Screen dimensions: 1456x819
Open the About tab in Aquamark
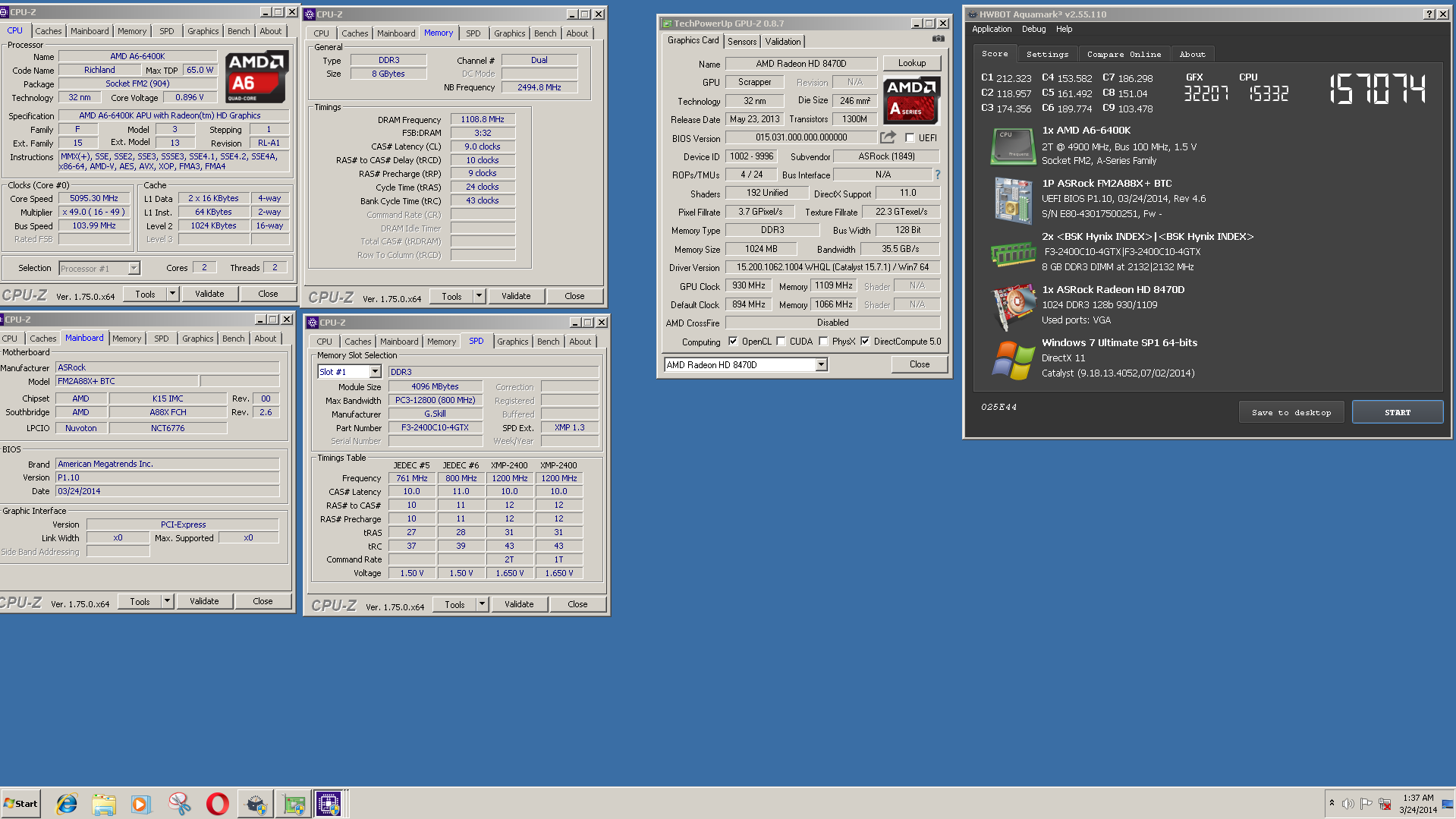tap(1192, 55)
